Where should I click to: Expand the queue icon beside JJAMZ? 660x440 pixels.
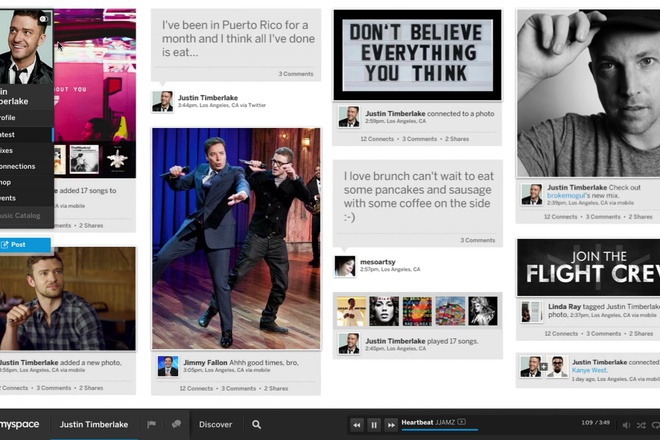(x=461, y=421)
